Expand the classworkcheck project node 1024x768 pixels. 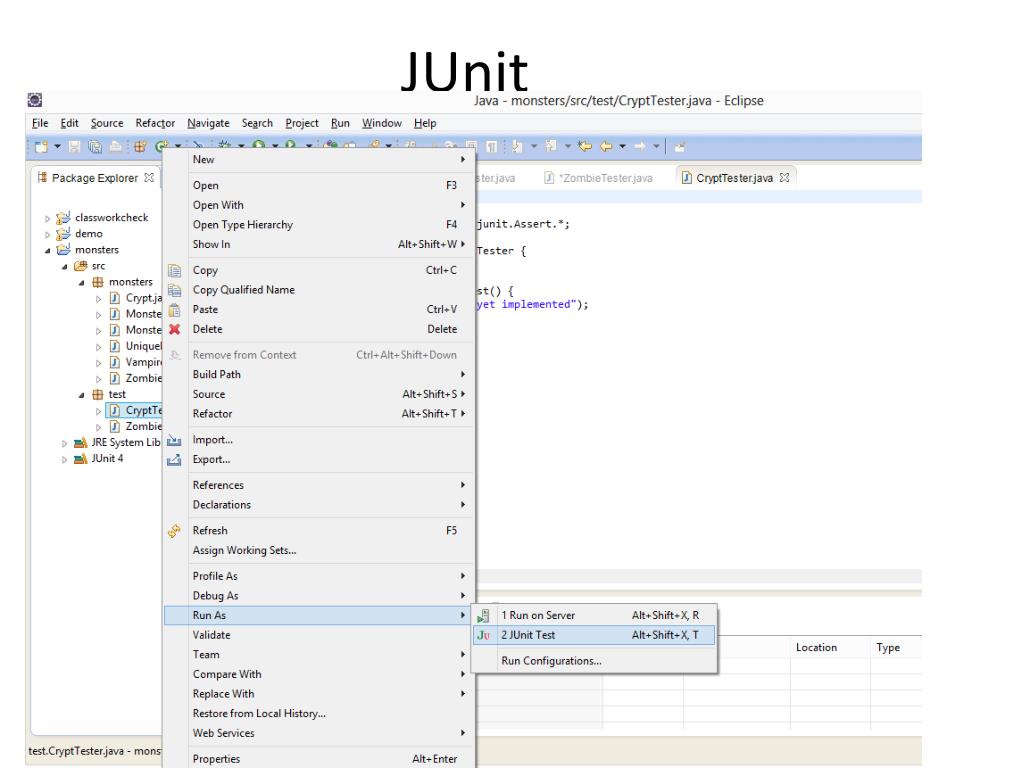pos(47,218)
